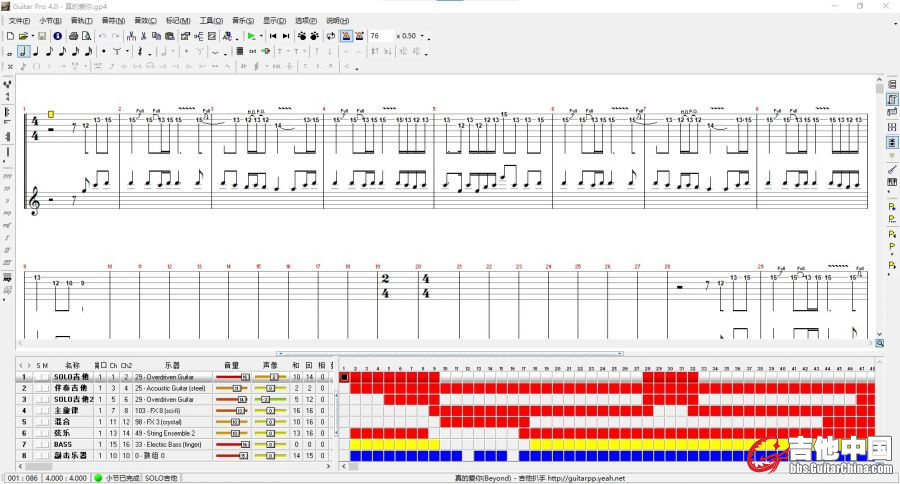This screenshot has width=900, height=484.
Task: Save the score with the floppy icon
Action: point(42,36)
